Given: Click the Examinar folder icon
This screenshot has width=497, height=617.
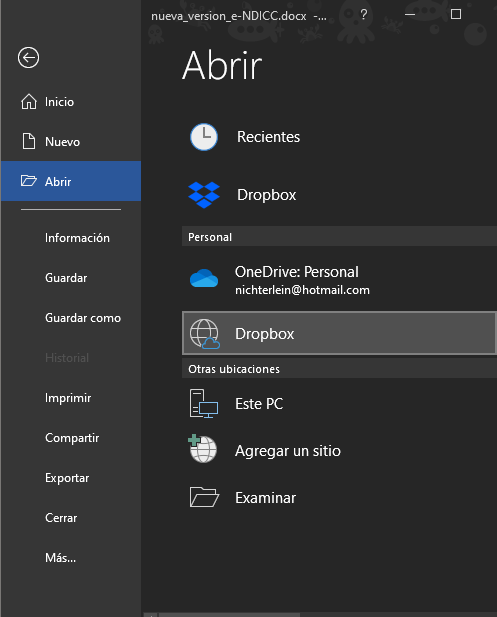Looking at the screenshot, I should point(204,497).
